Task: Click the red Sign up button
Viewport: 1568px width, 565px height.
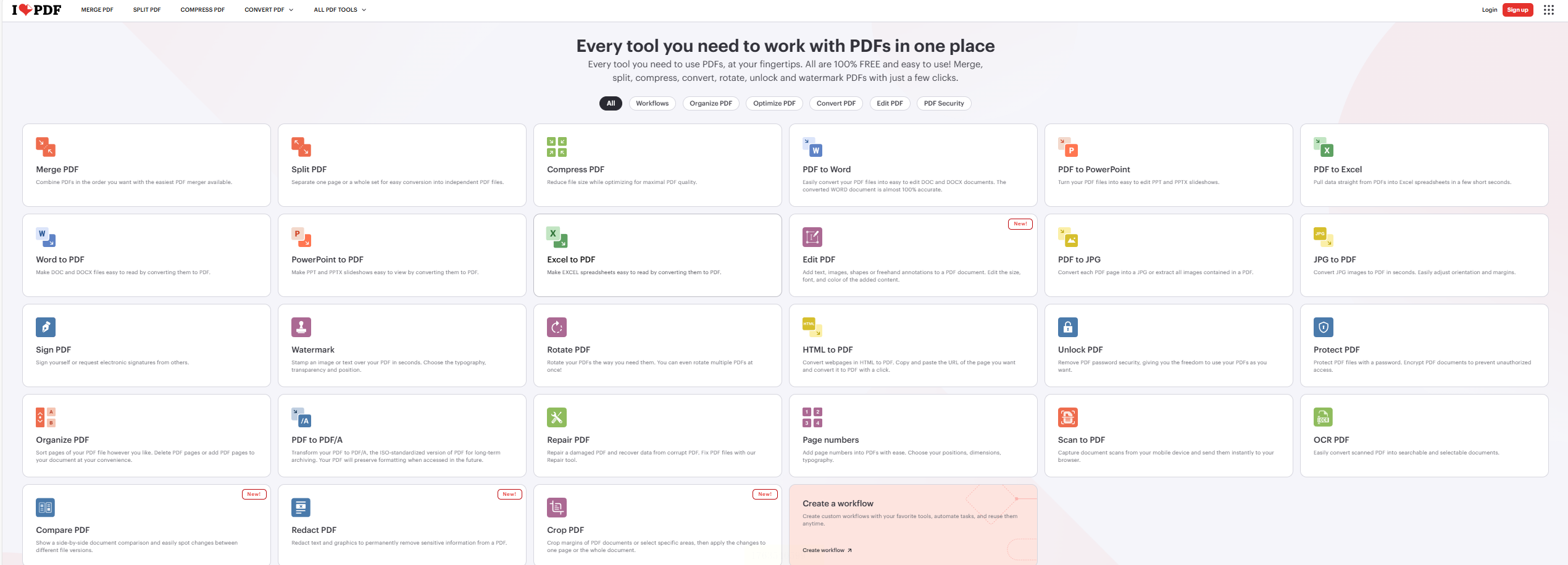Action: 1517,10
